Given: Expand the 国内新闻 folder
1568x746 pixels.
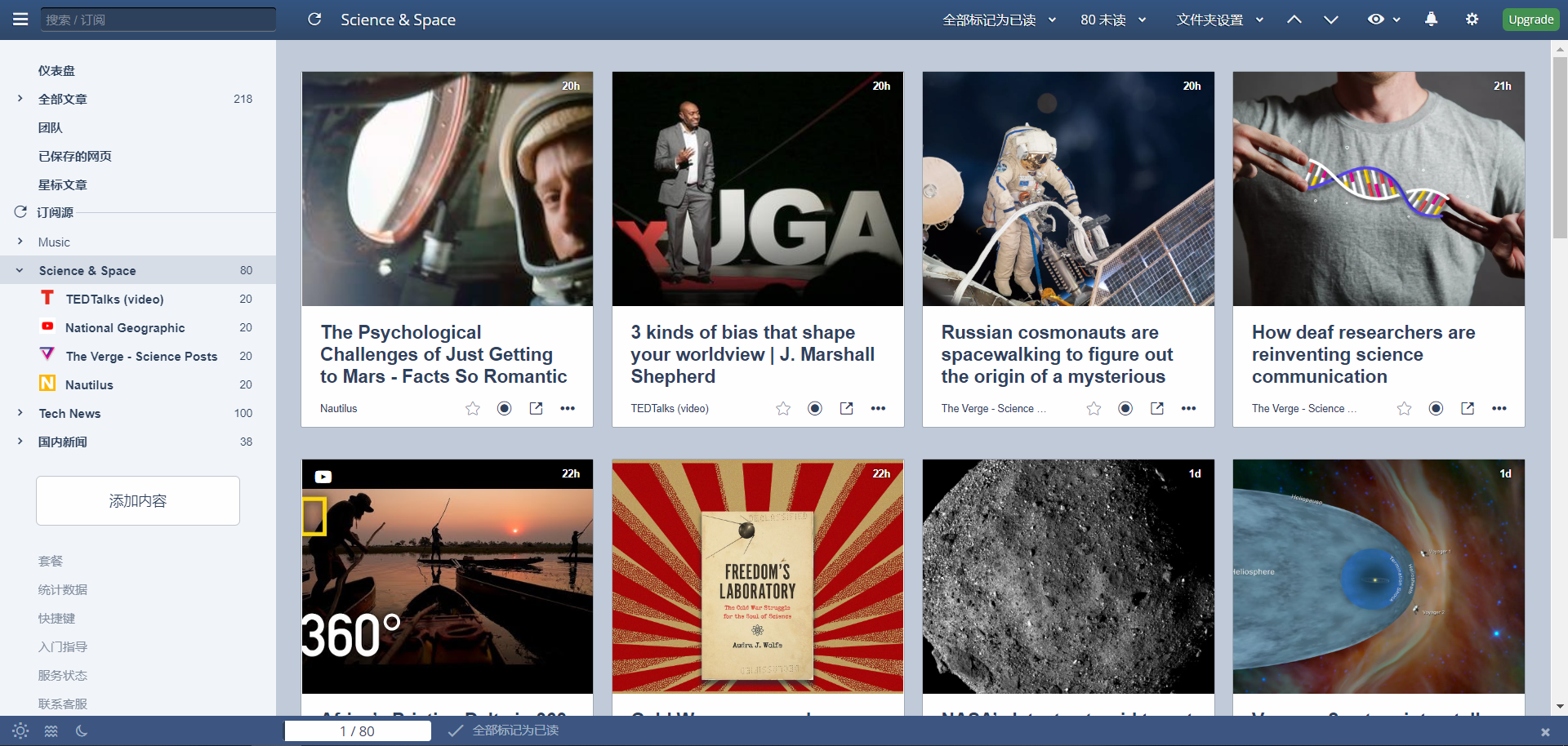Looking at the screenshot, I should click(x=20, y=442).
